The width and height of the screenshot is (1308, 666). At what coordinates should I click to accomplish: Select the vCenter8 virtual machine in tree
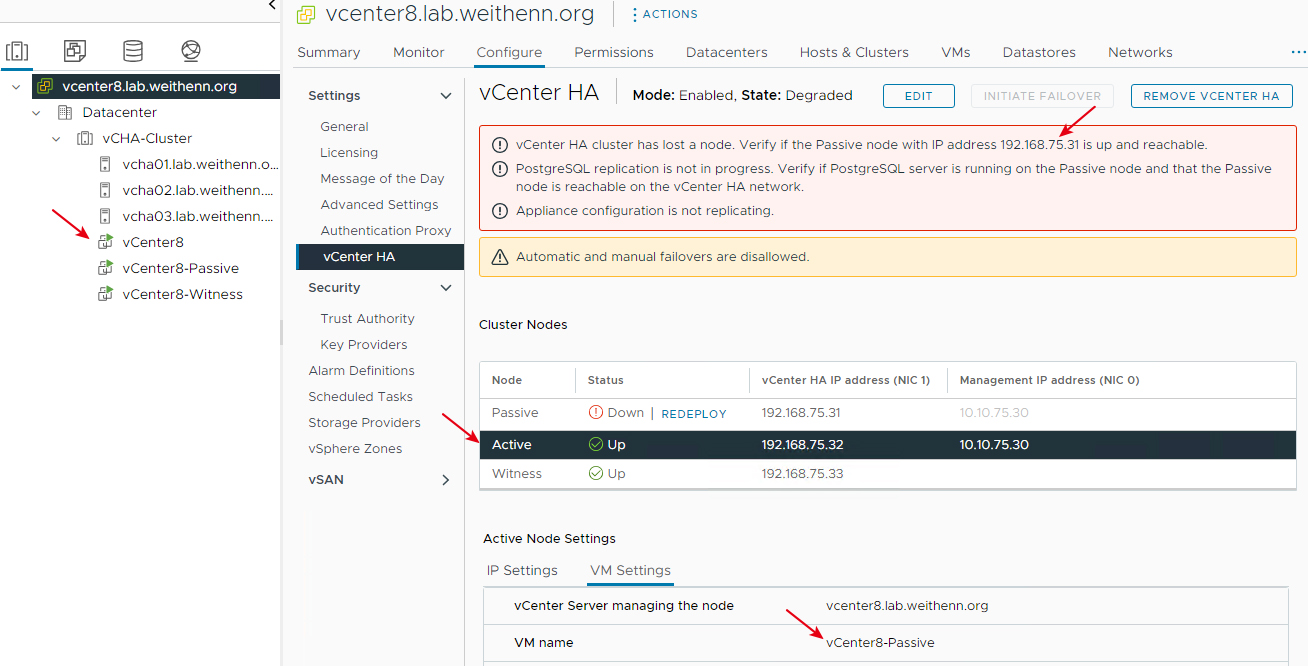(x=152, y=242)
